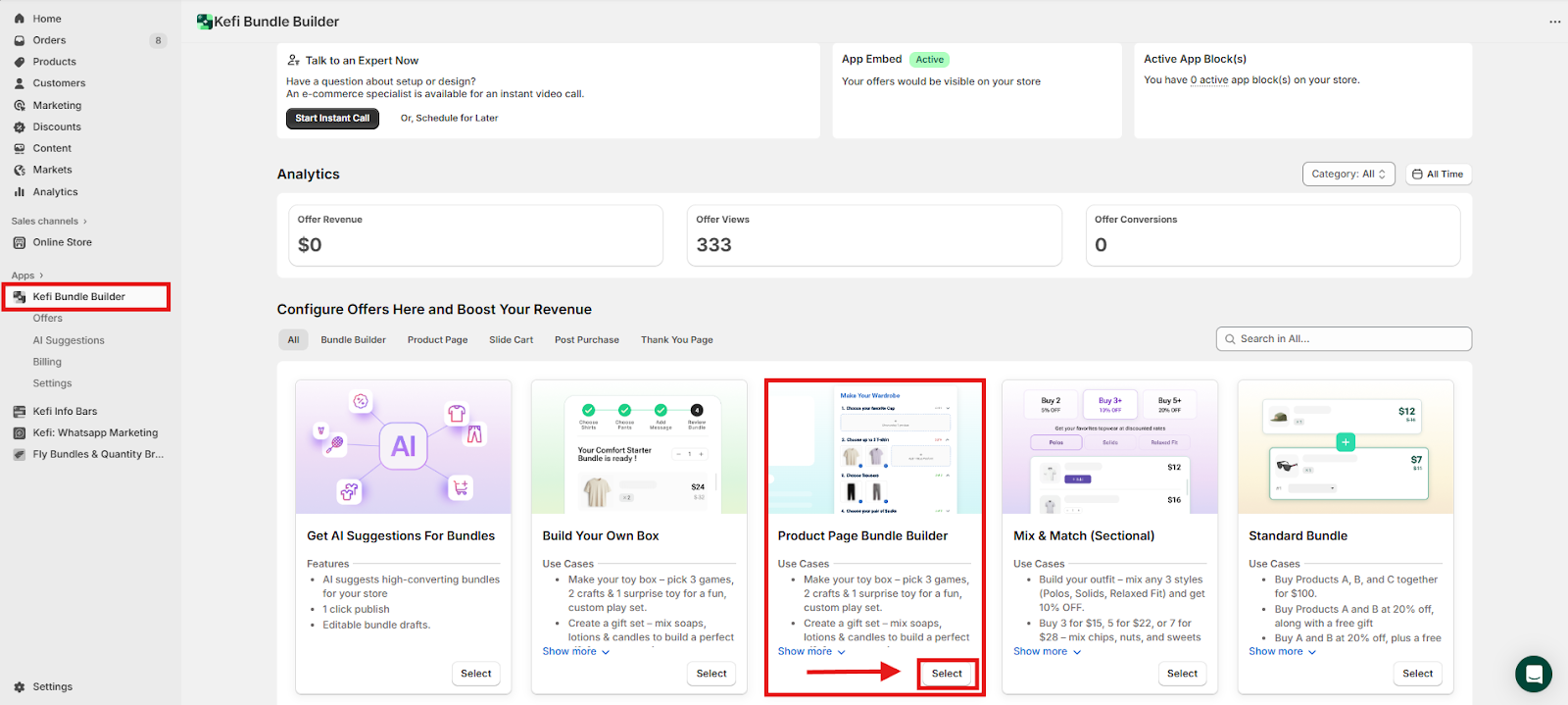Click the Standard Bundle preview thumbnail
1568x705 pixels.
pyautogui.click(x=1345, y=447)
